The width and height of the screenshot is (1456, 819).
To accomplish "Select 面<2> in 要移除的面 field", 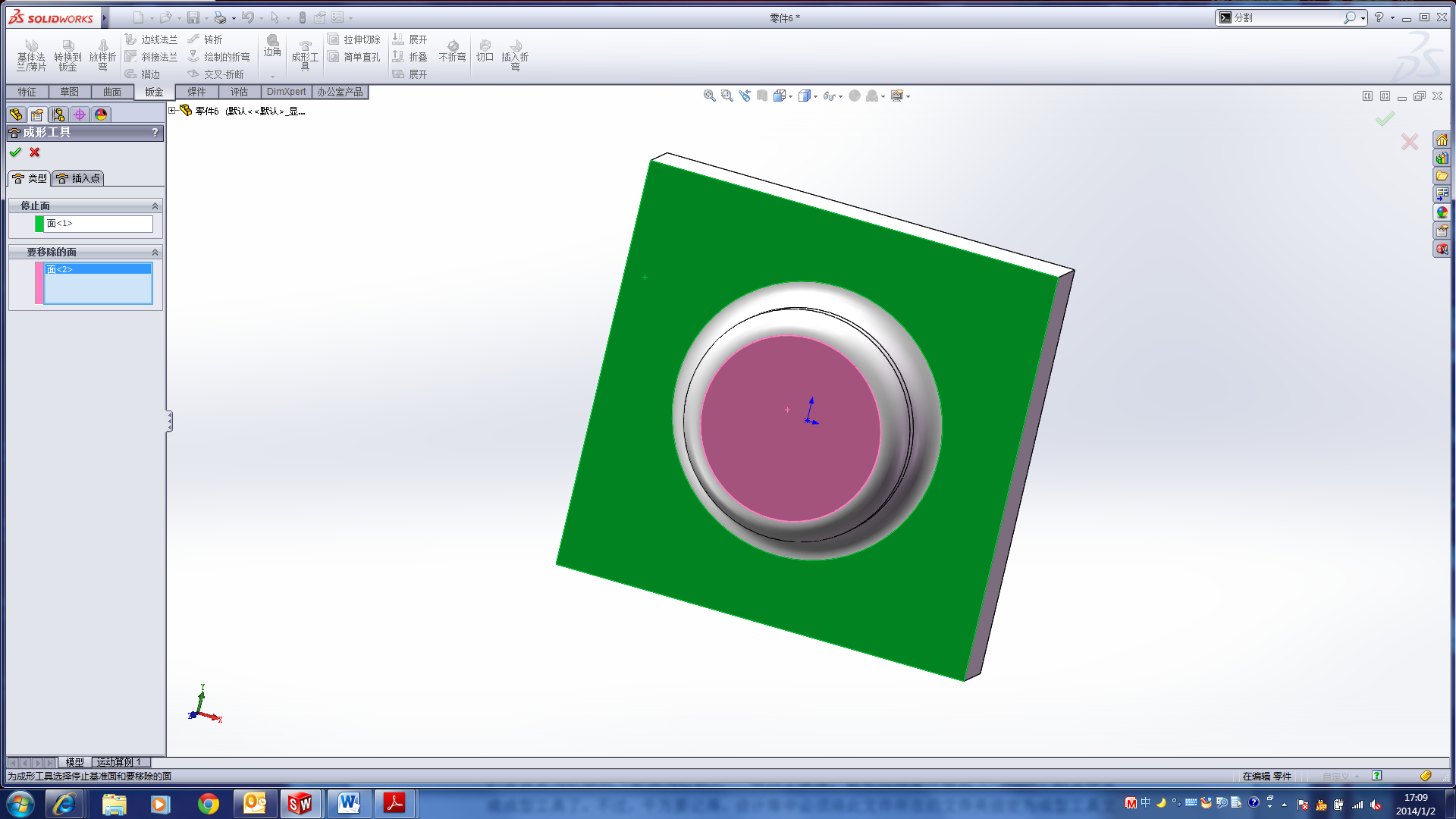I will 95,269.
